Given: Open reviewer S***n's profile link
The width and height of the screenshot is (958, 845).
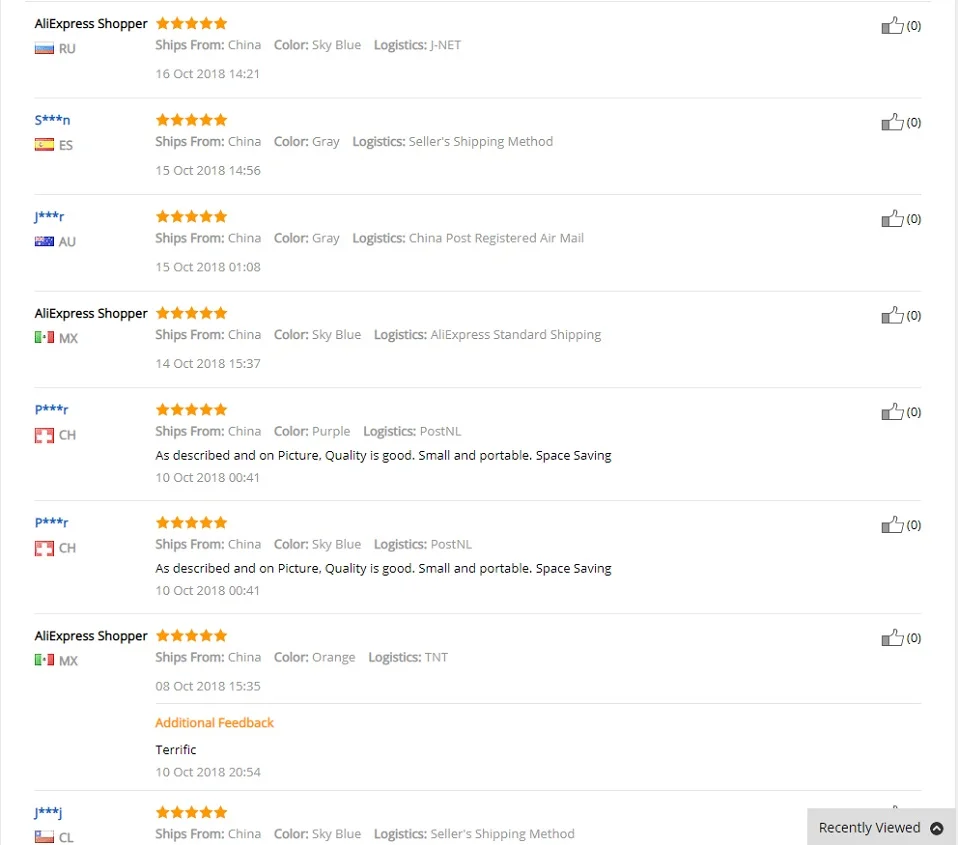Looking at the screenshot, I should pos(52,120).
